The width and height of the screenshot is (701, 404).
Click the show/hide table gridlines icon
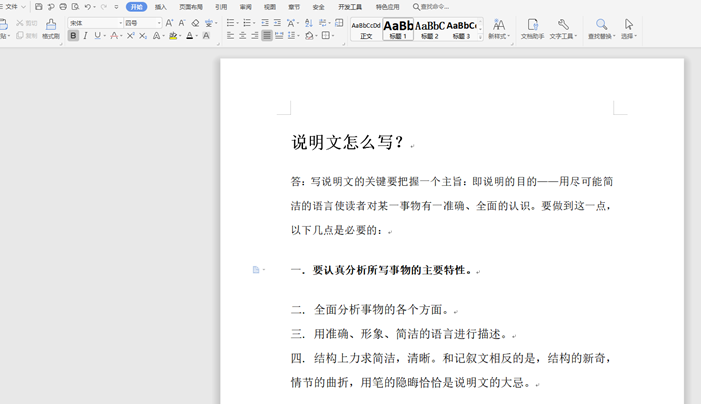tap(339, 23)
